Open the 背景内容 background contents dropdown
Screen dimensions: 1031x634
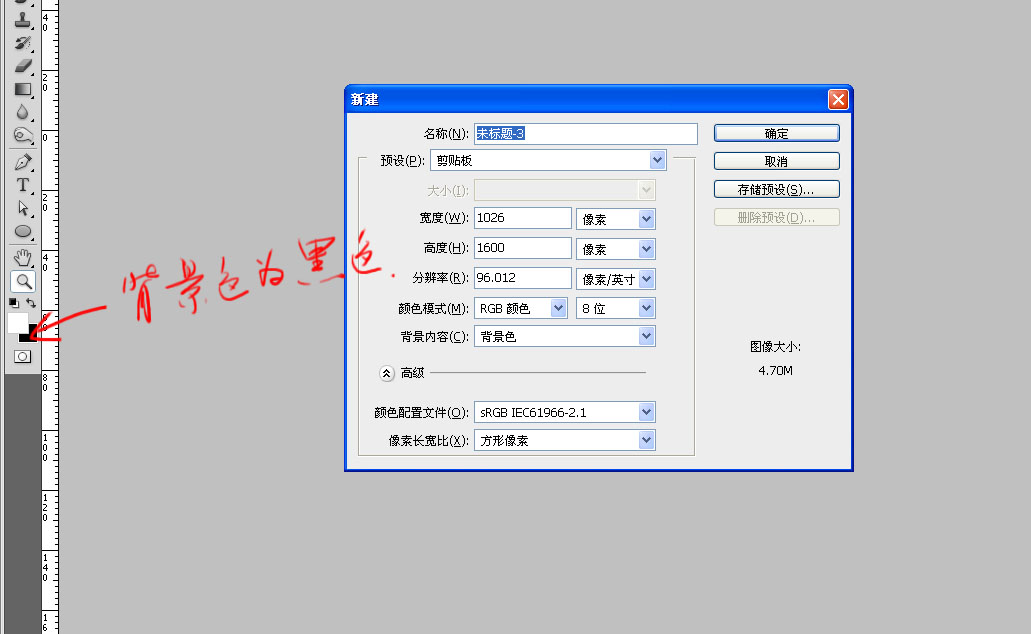(565, 336)
